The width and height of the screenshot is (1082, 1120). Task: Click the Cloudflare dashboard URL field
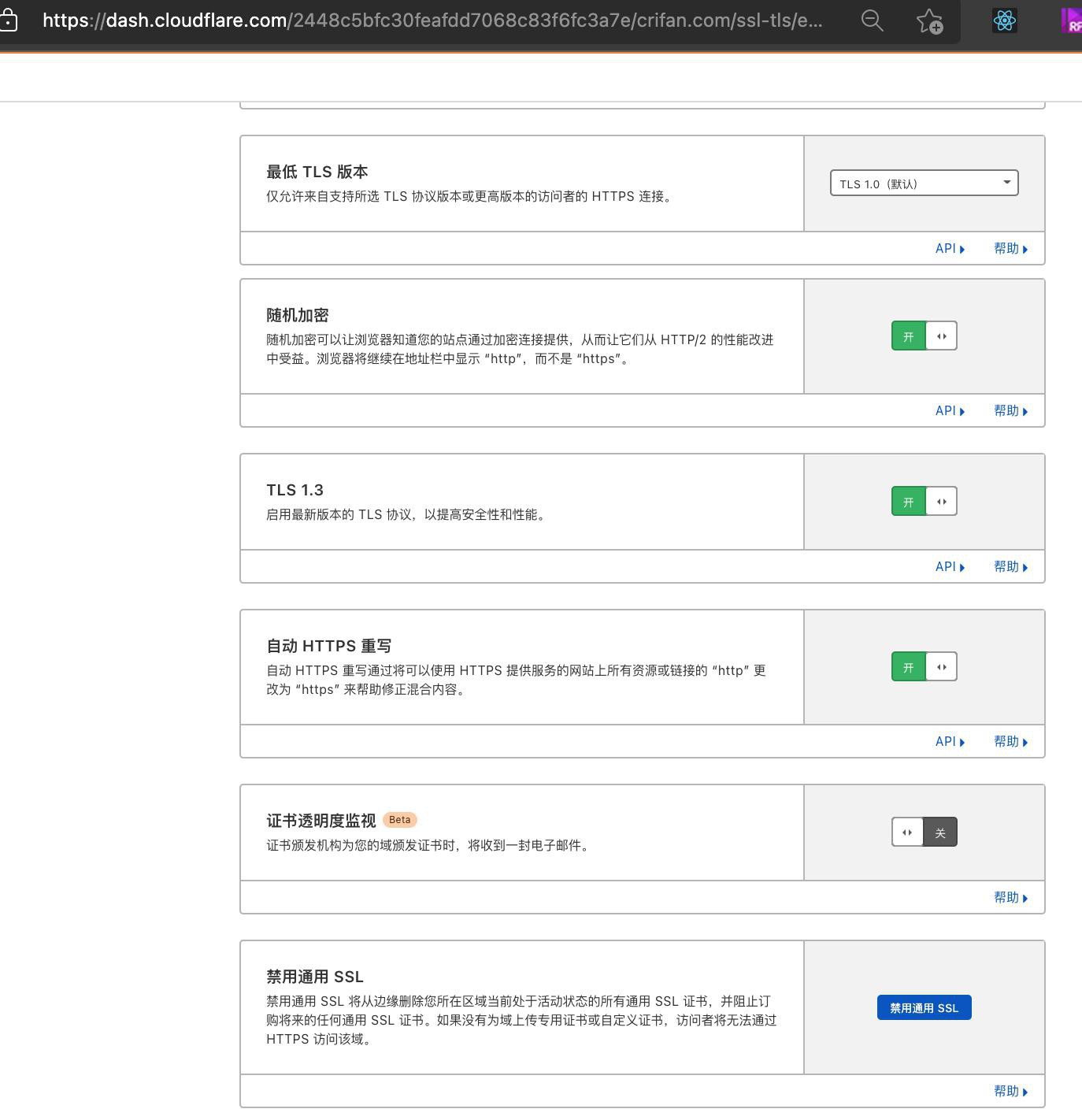pos(432,20)
